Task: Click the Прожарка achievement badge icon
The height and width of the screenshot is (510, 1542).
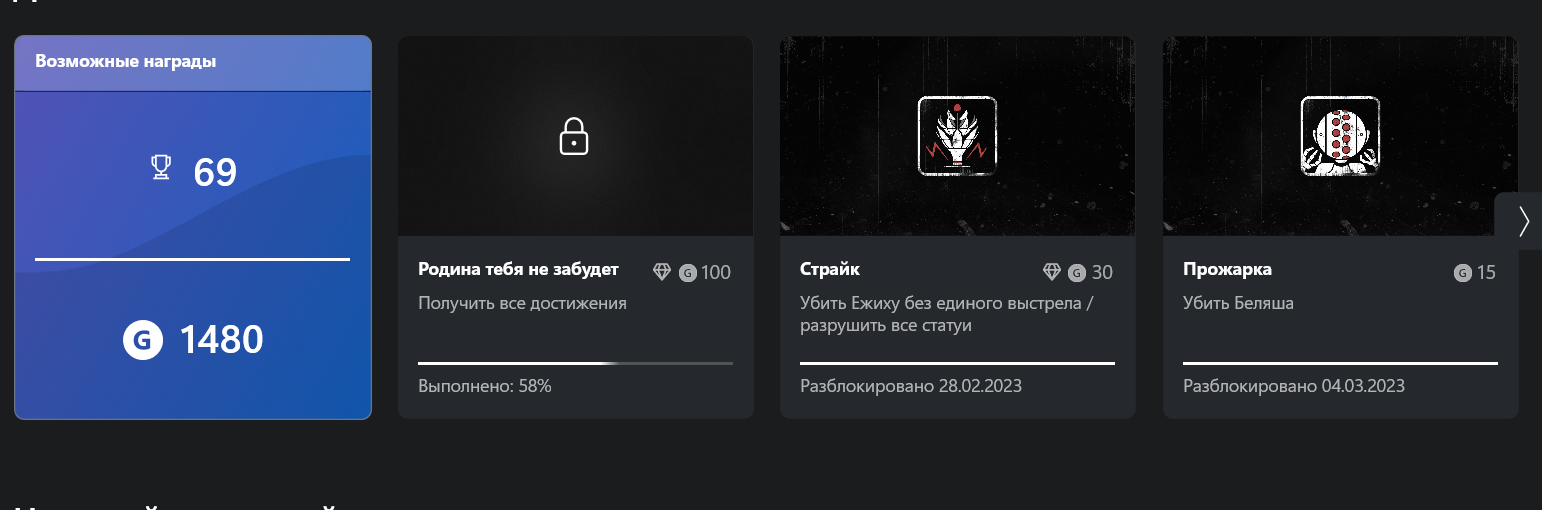Action: coord(1340,136)
